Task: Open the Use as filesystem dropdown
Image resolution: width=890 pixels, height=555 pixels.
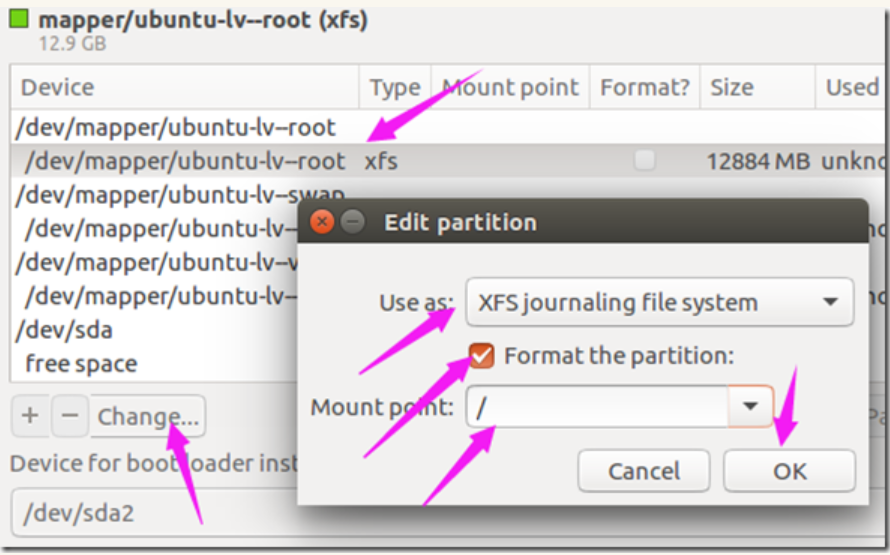Action: pos(660,302)
